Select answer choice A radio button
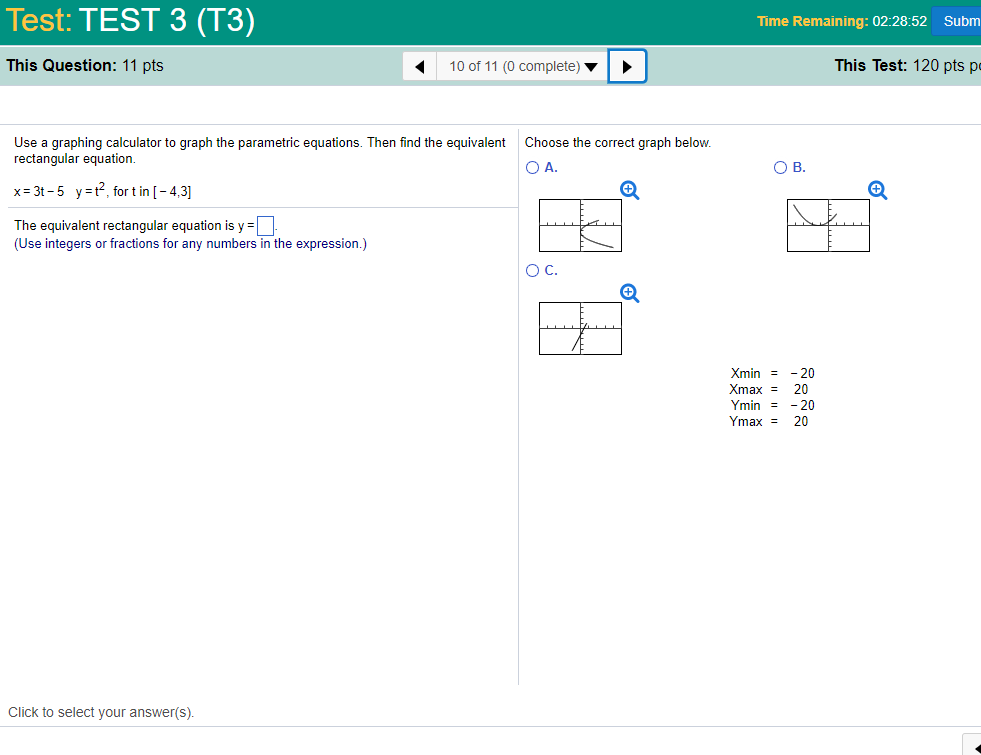The width and height of the screenshot is (981, 755). pos(532,168)
